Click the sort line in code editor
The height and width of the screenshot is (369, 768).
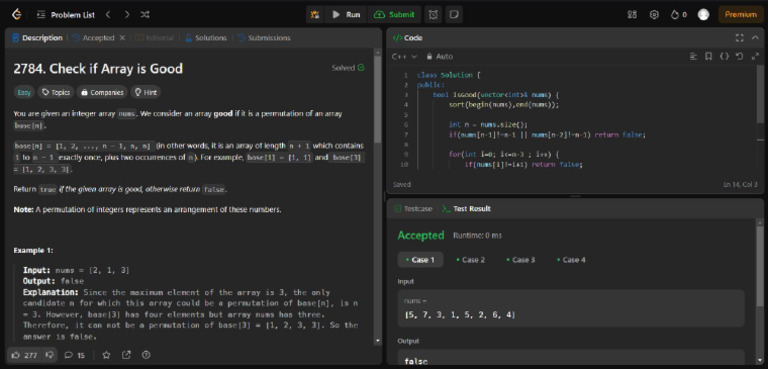[504, 104]
